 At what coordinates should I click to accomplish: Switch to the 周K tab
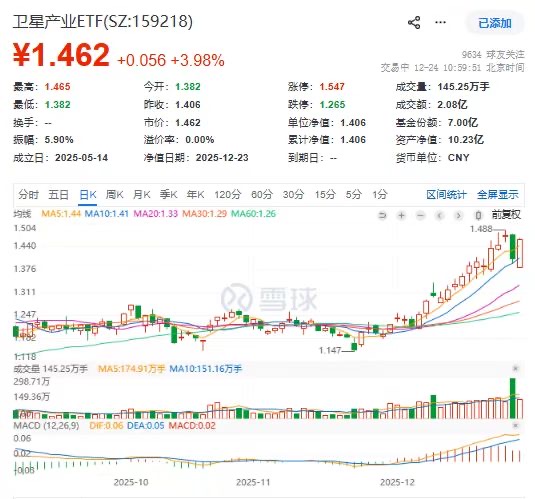point(114,195)
